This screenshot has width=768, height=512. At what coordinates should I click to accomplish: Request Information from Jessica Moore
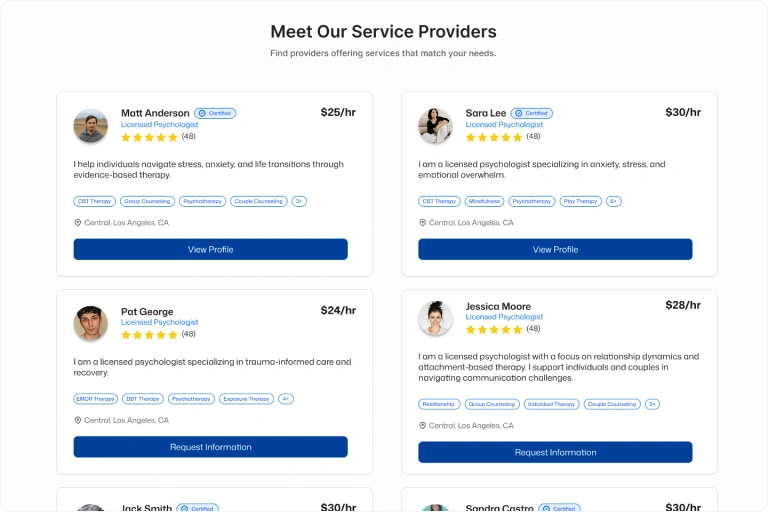click(555, 452)
